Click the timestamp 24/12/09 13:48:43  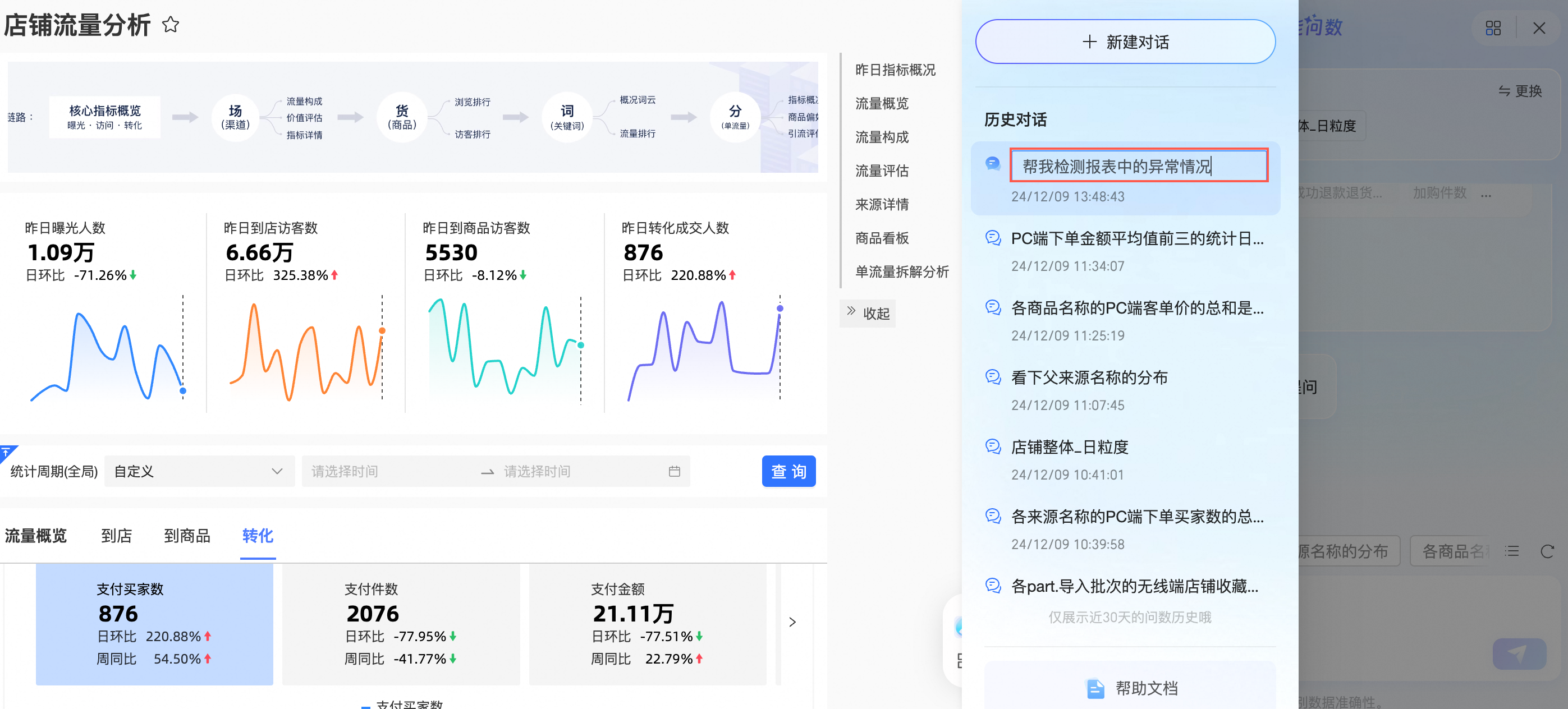point(1067,196)
